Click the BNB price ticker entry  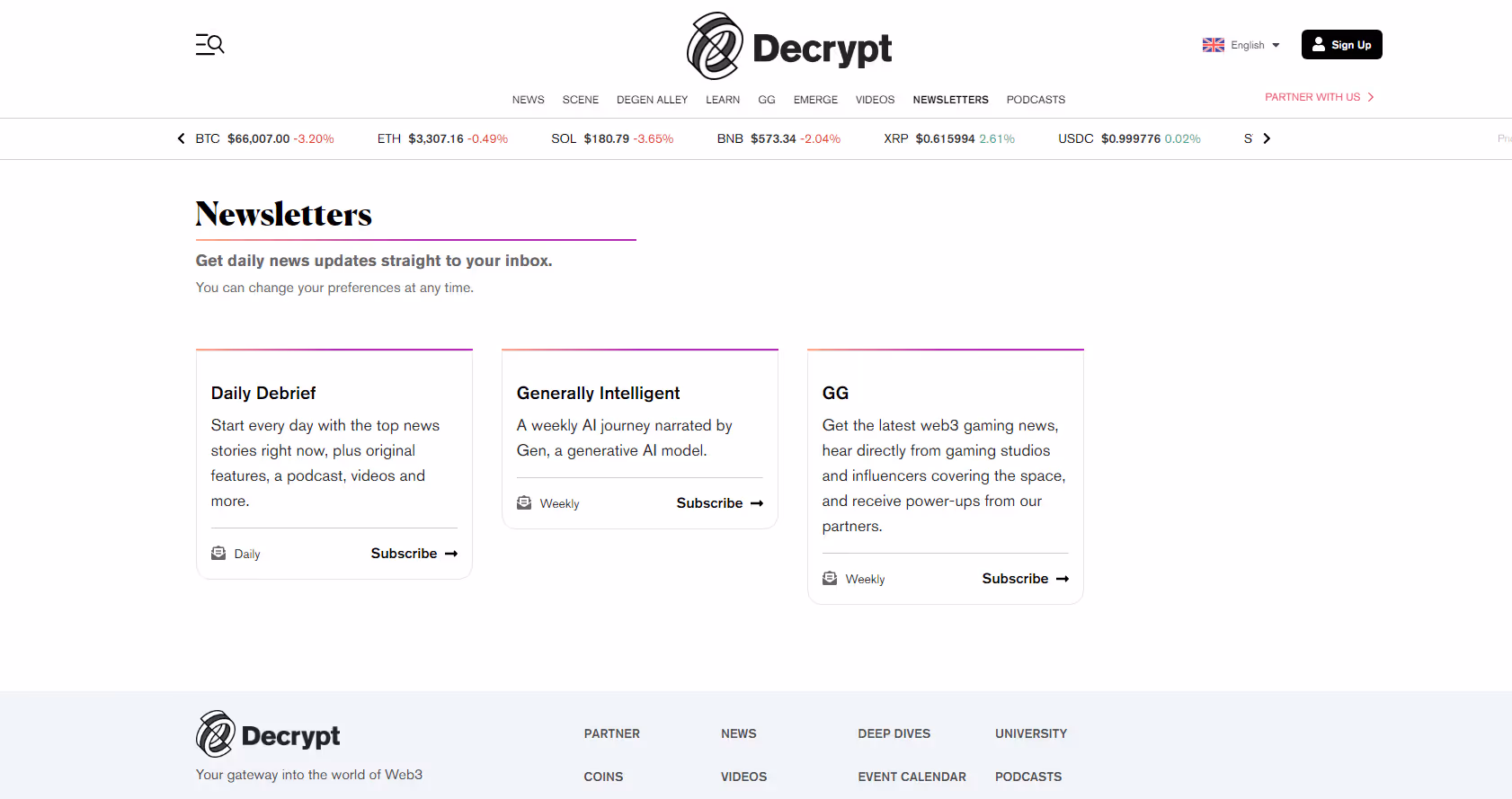778,138
